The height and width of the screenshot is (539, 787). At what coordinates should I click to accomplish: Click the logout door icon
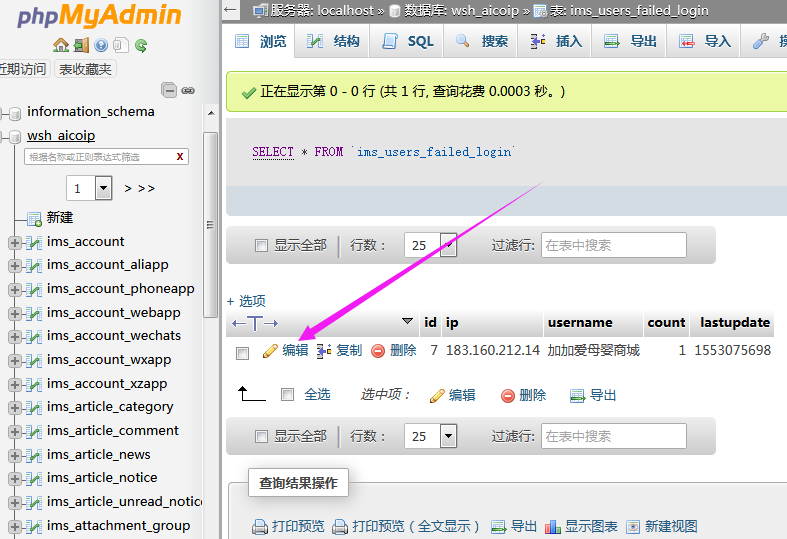[x=81, y=45]
